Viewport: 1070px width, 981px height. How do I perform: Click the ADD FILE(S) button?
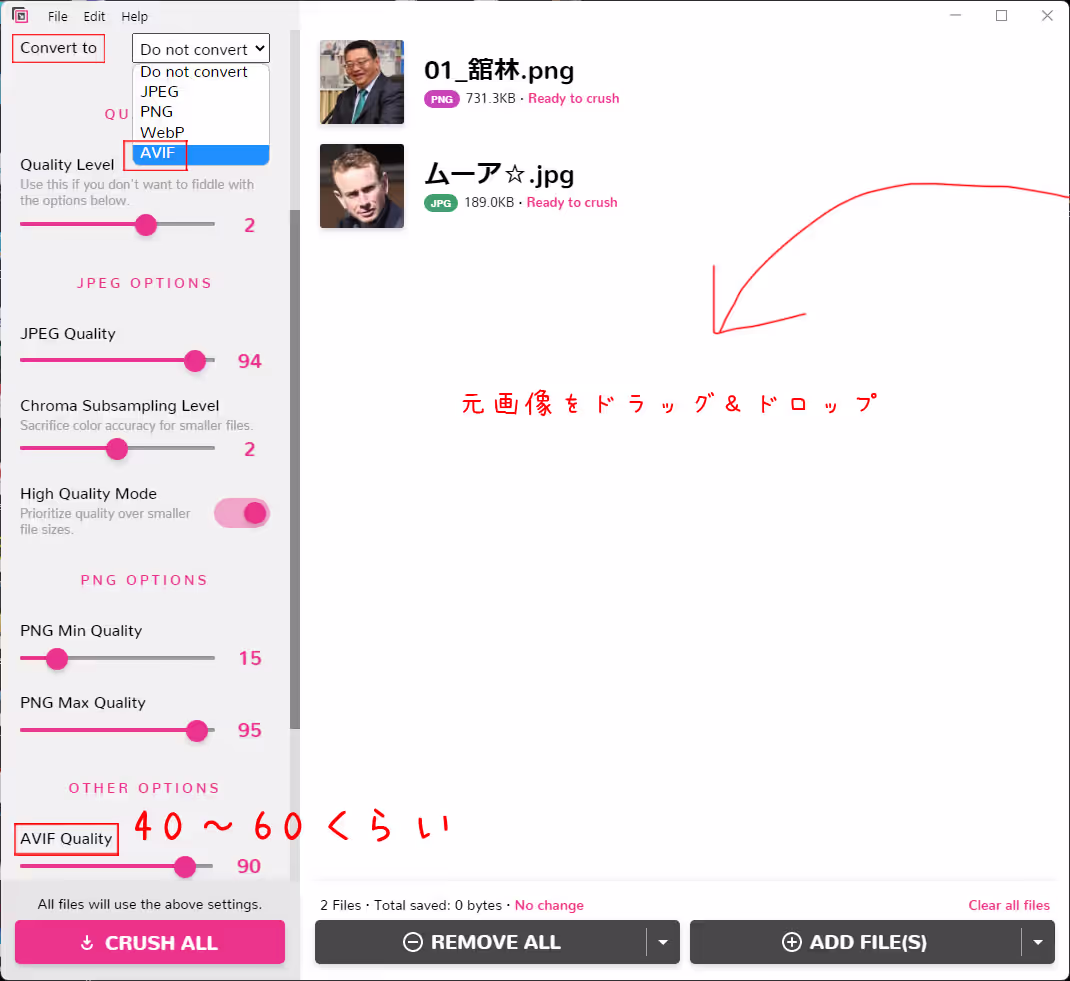point(855,942)
